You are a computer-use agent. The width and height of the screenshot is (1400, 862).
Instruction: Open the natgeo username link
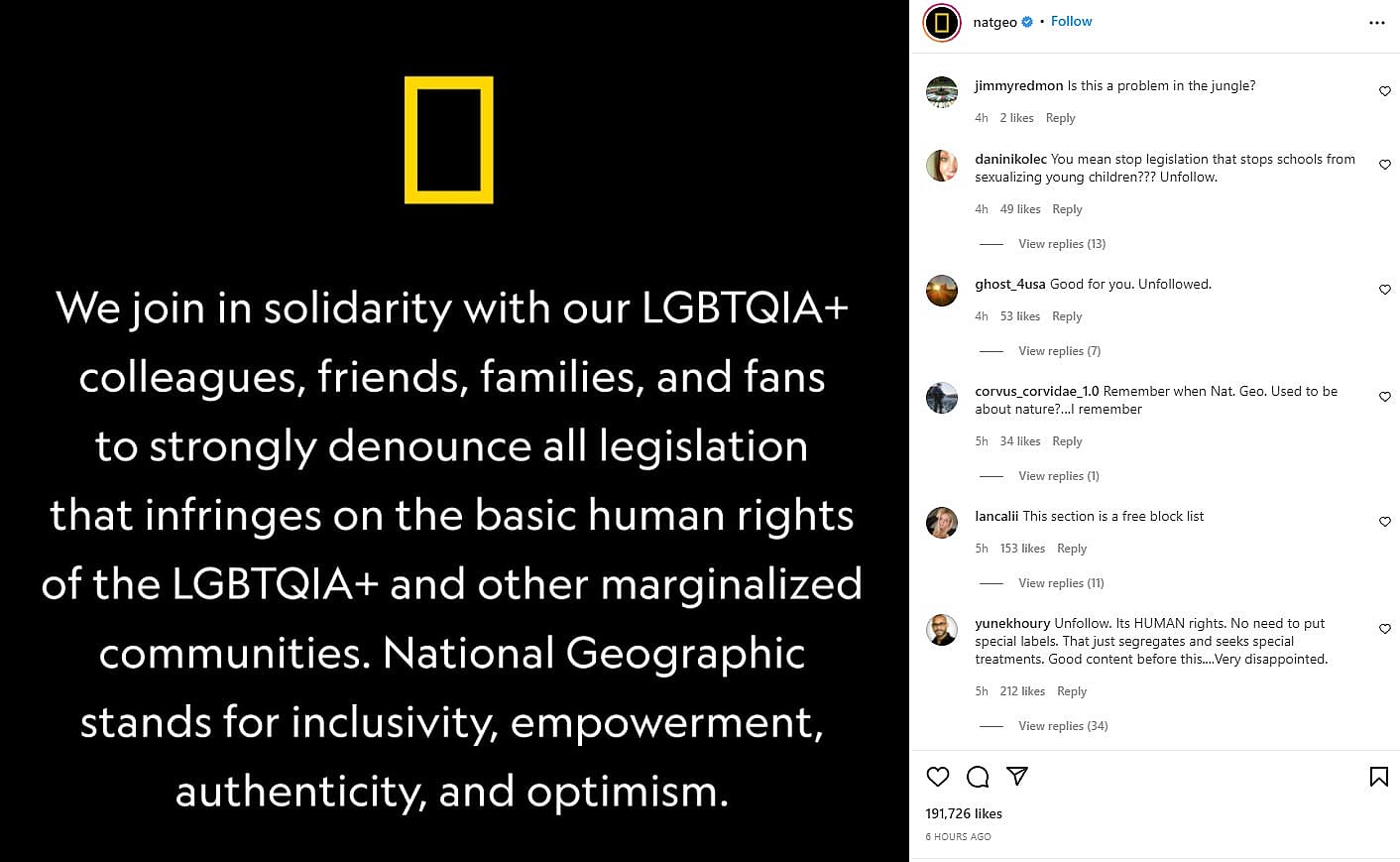pos(994,22)
